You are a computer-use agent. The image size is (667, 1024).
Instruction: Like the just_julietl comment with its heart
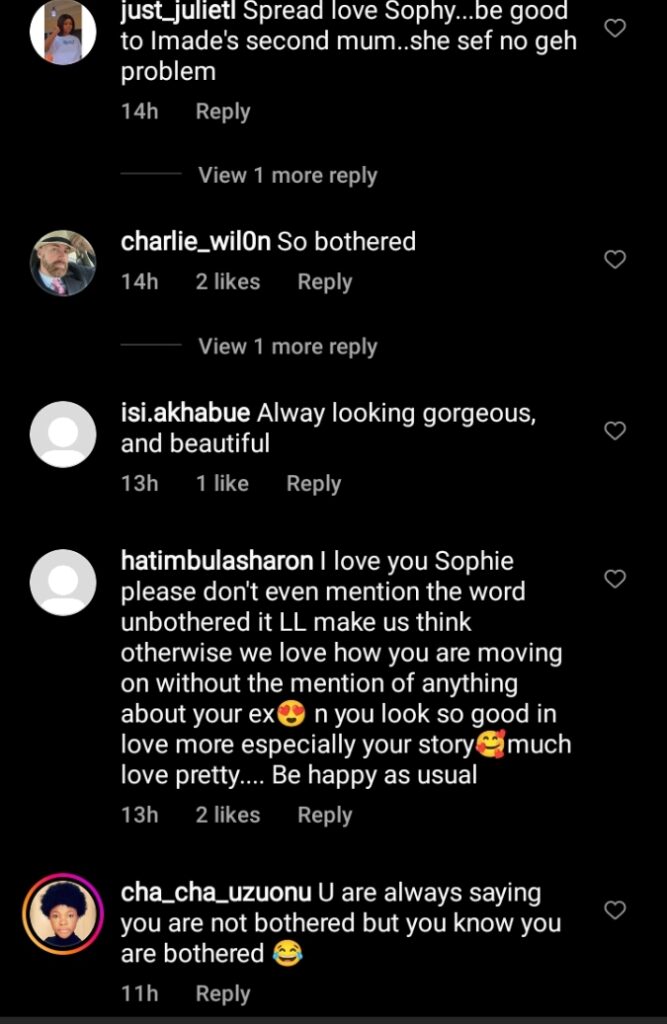tap(616, 28)
